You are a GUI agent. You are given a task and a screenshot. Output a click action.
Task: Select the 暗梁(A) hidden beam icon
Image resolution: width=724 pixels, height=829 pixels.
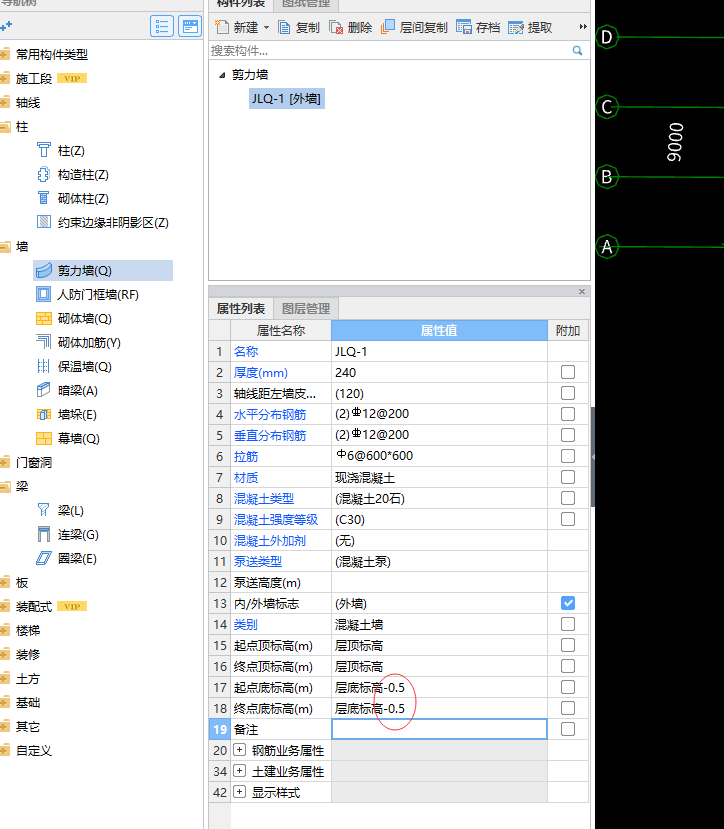44,390
